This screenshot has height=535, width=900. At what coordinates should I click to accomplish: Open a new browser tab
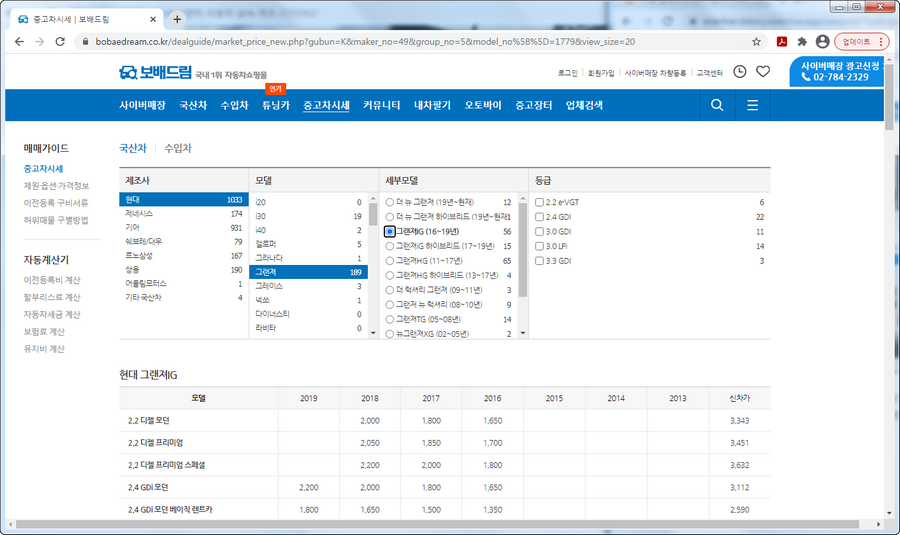177,19
